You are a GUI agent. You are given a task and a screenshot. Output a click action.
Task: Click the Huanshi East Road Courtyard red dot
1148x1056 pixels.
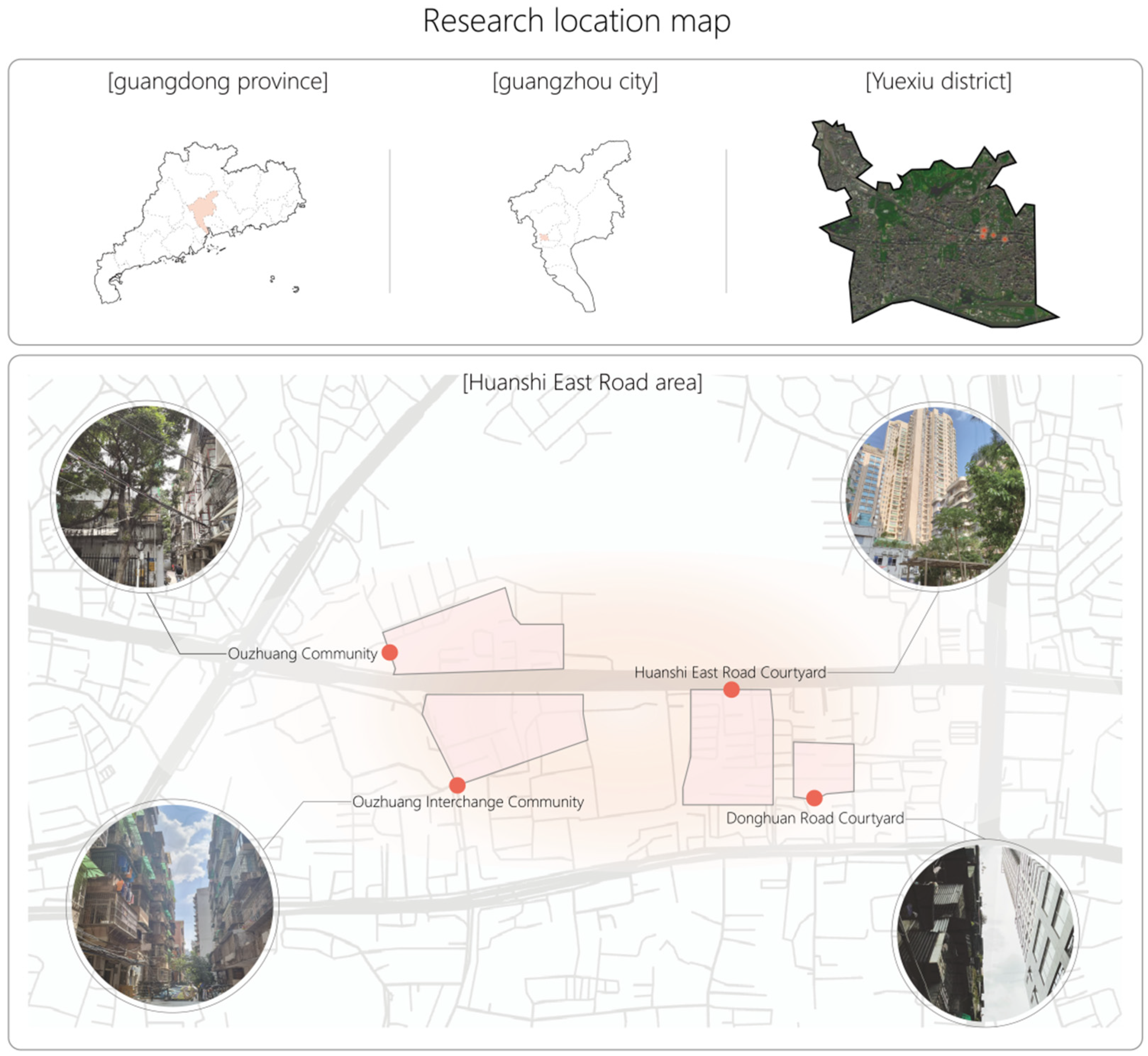tap(731, 690)
